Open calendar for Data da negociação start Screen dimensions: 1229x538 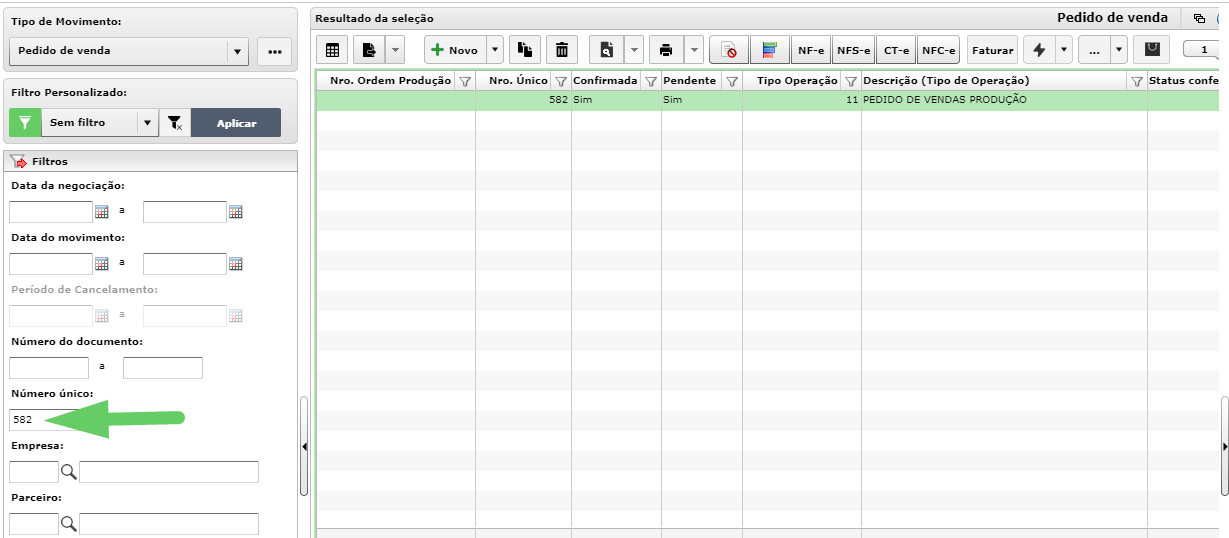(101, 211)
